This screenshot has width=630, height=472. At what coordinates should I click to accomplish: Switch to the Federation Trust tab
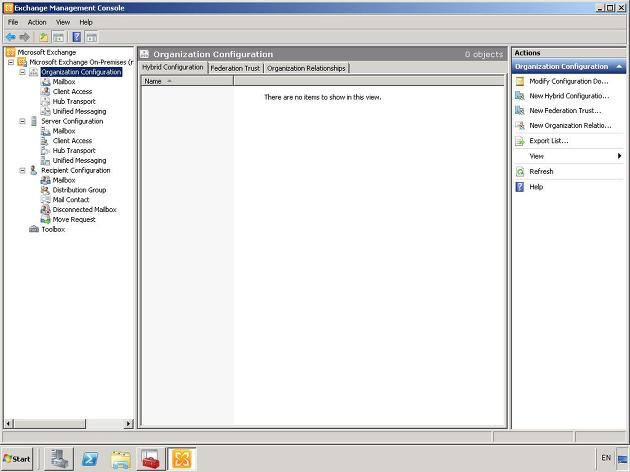pyautogui.click(x=235, y=68)
